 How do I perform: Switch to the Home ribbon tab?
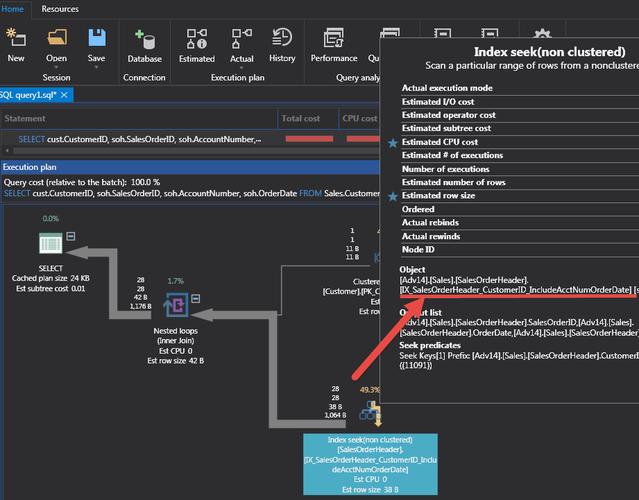coord(13,9)
